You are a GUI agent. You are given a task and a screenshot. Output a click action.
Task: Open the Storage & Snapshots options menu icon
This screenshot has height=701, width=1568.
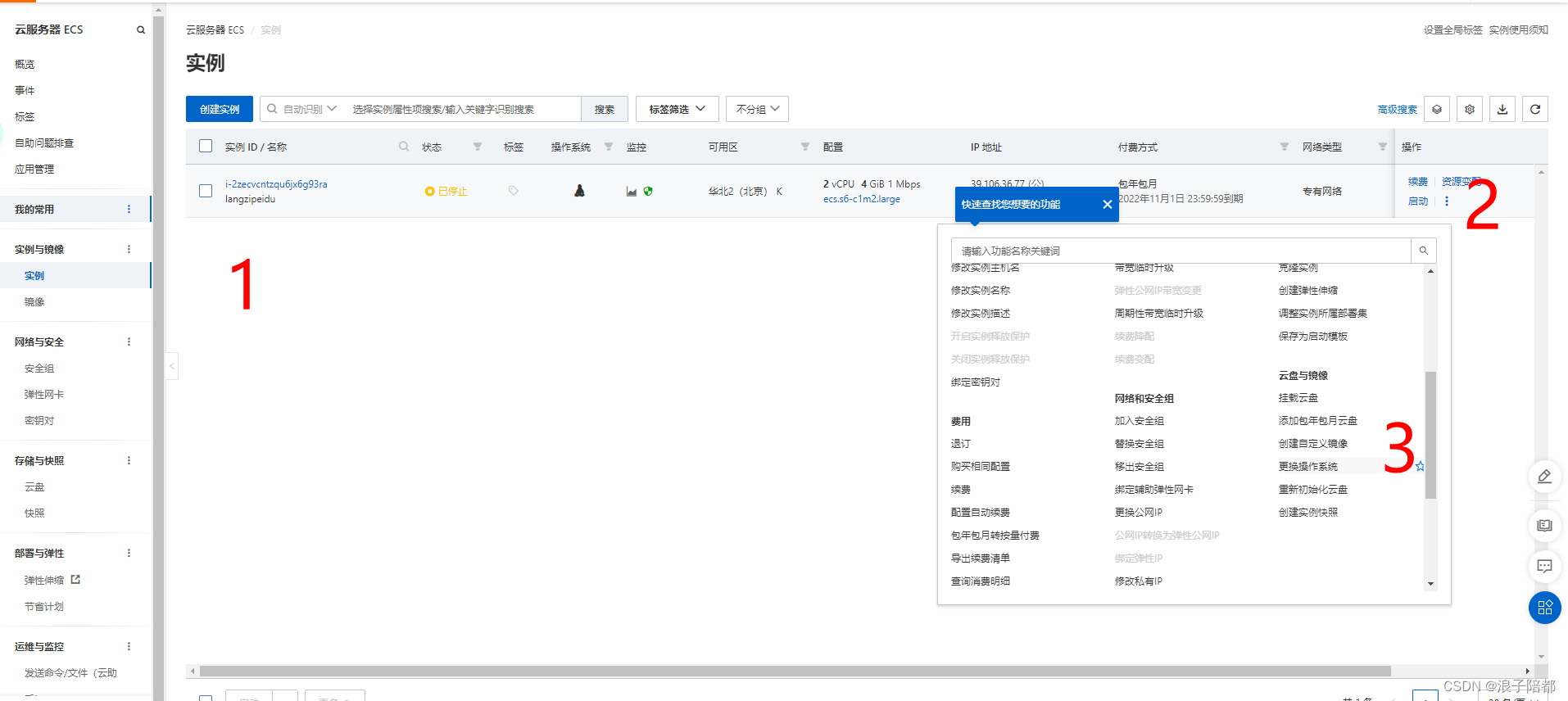coord(129,460)
